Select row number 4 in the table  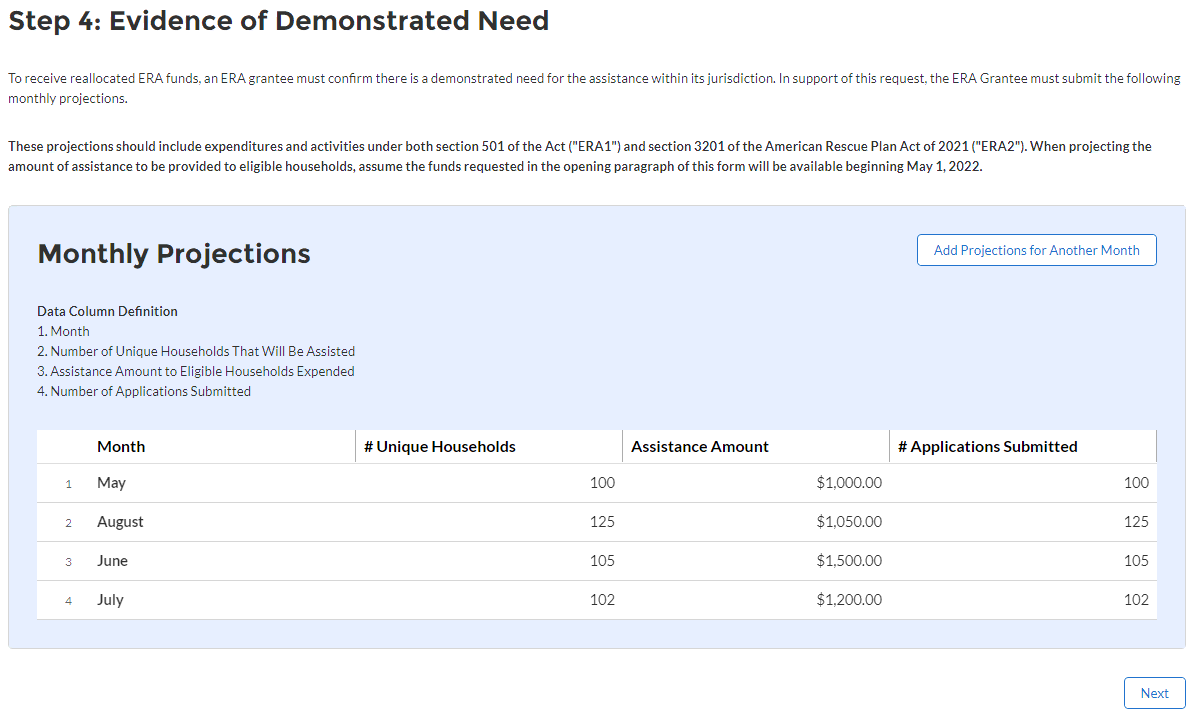[x=68, y=601]
